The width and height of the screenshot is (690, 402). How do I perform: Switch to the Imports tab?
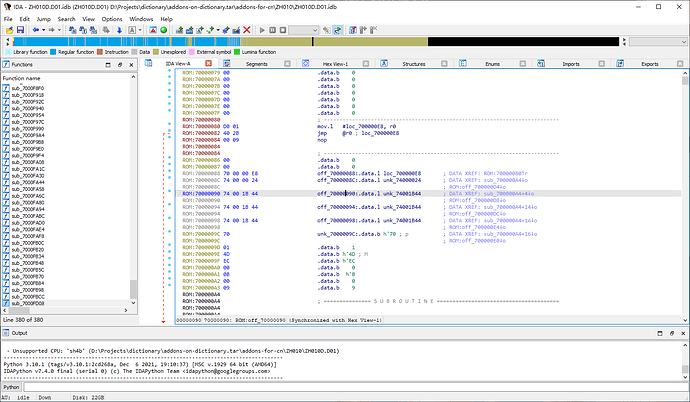[571, 63]
